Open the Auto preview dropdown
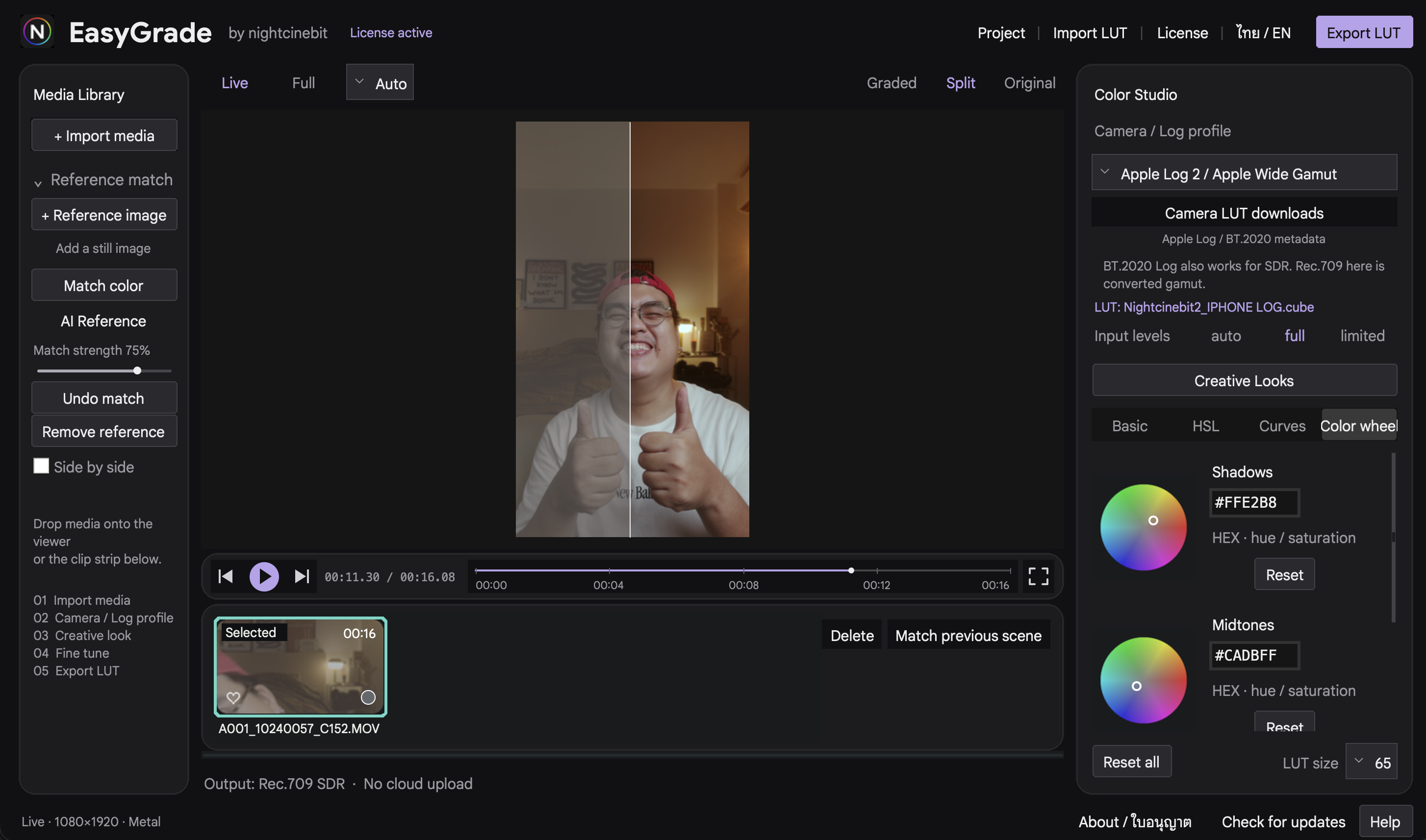Screen dimensions: 1426x840 pos(380,82)
